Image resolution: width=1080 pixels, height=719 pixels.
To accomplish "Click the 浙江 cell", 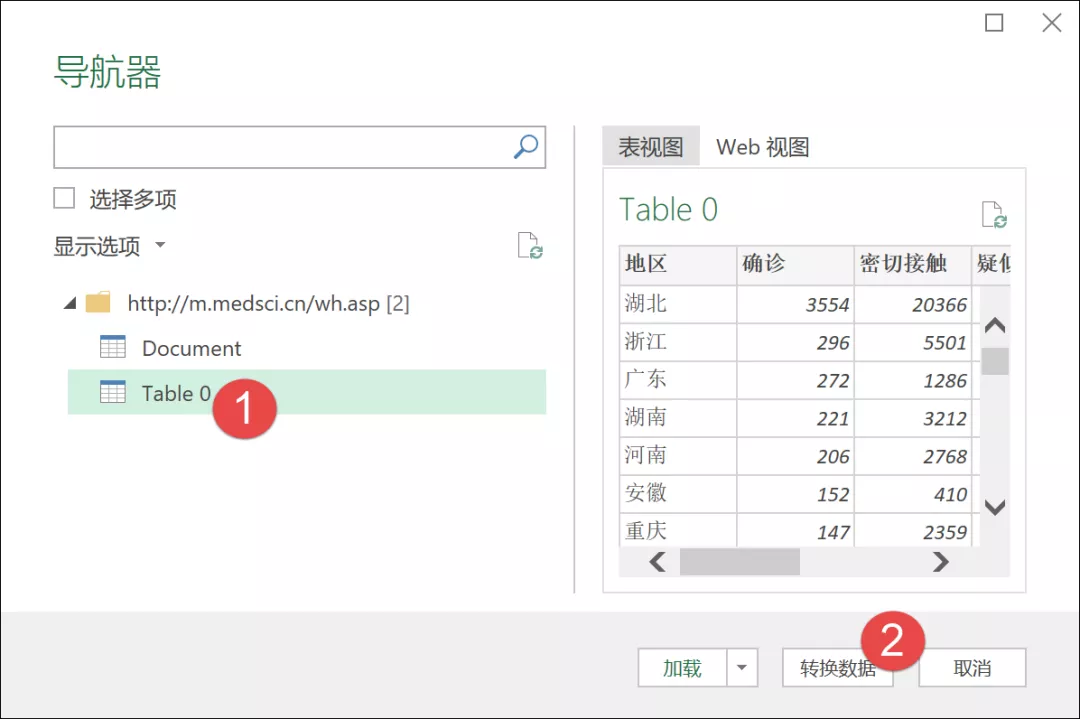I will pyautogui.click(x=678, y=342).
